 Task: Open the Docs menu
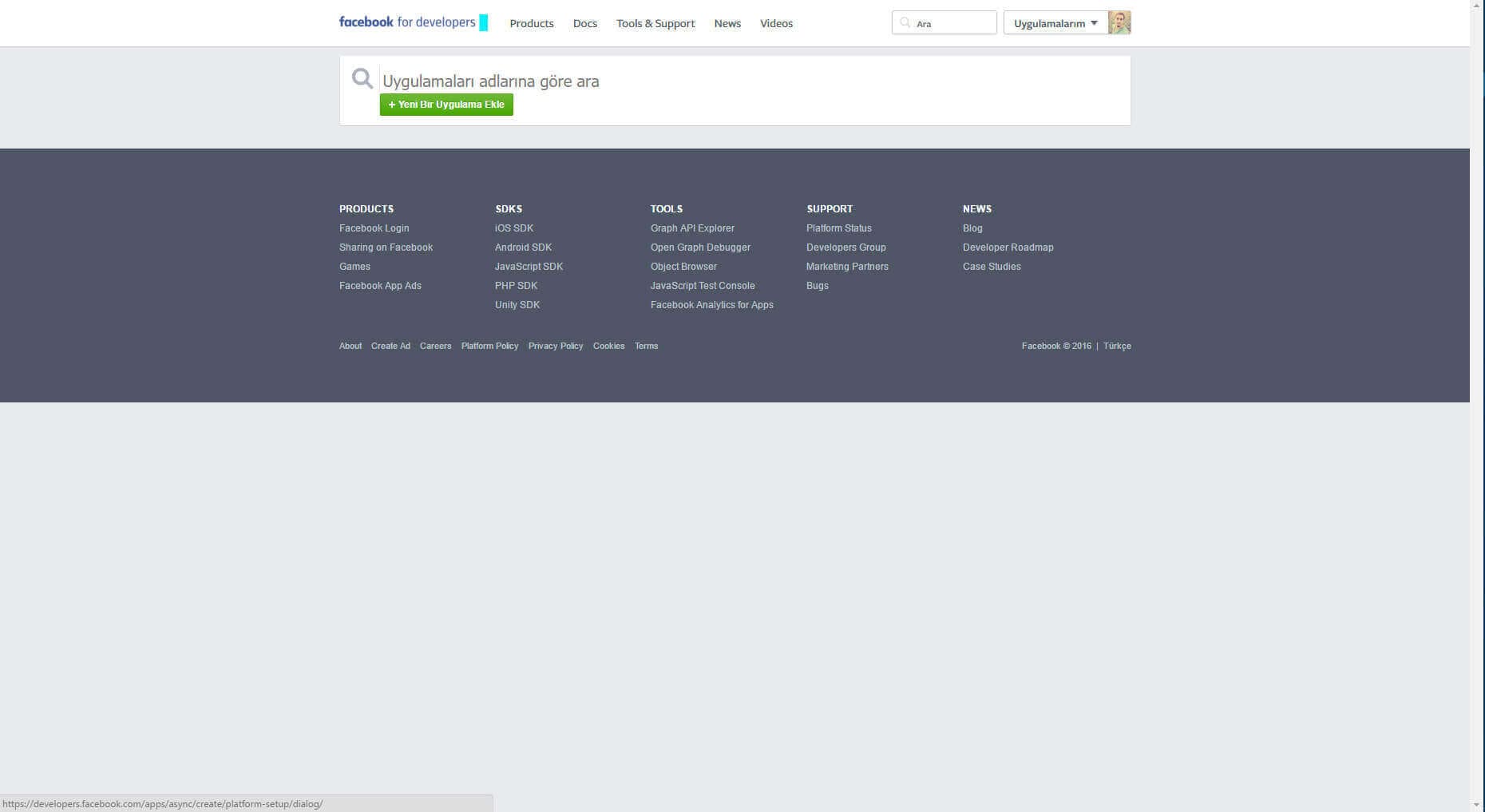coord(585,23)
